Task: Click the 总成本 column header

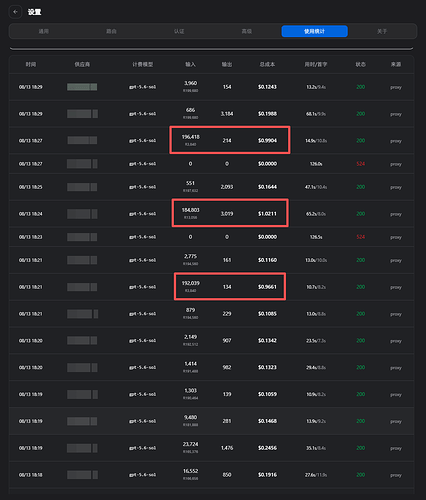Action: (267, 64)
